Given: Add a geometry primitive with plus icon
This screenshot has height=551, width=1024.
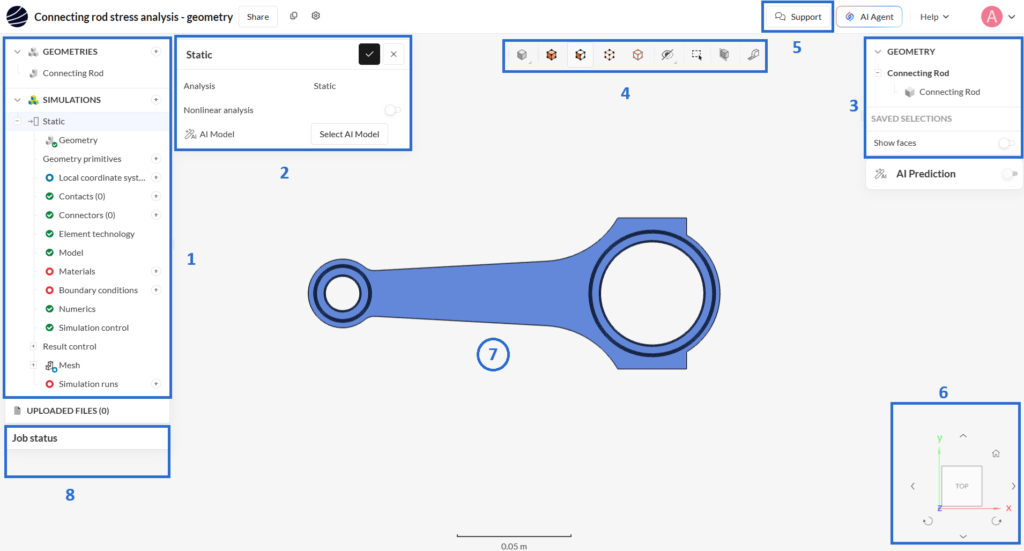Looking at the screenshot, I should (156, 159).
